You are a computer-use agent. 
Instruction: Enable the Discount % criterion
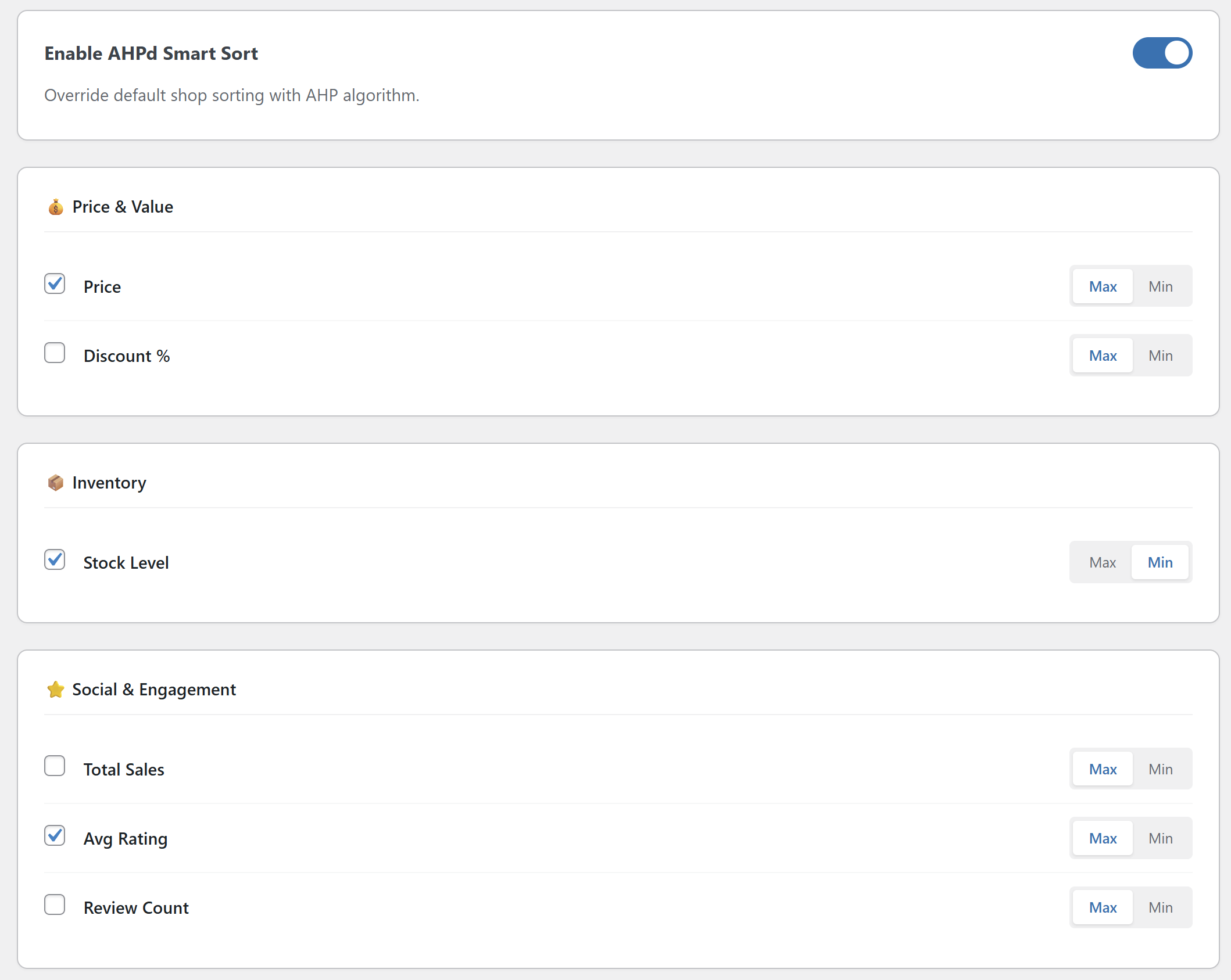(55, 353)
